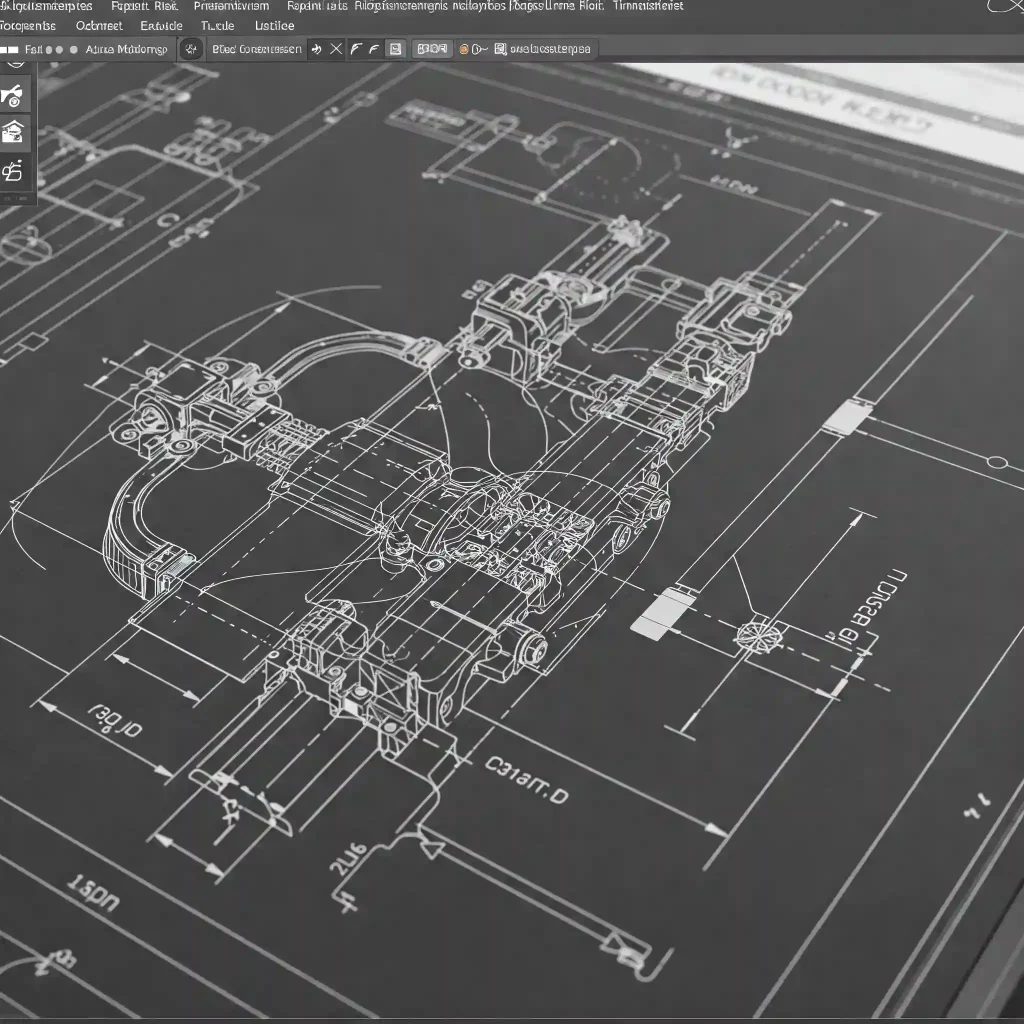The height and width of the screenshot is (1024, 1024).
Task: Click the key-shaped tool in left sidebar
Action: (x=14, y=97)
